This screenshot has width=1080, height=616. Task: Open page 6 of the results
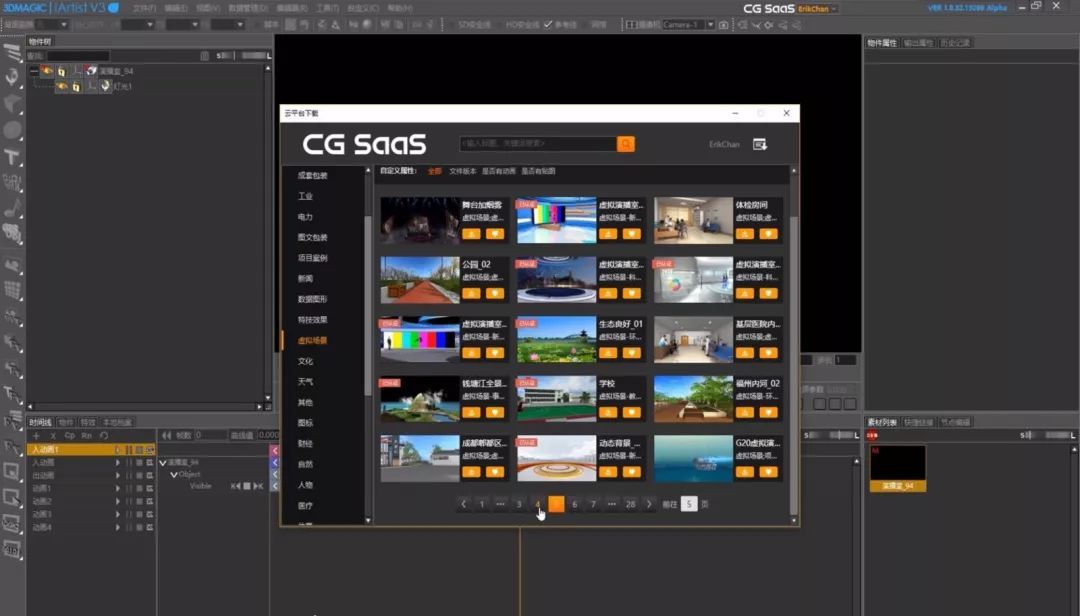coord(574,504)
